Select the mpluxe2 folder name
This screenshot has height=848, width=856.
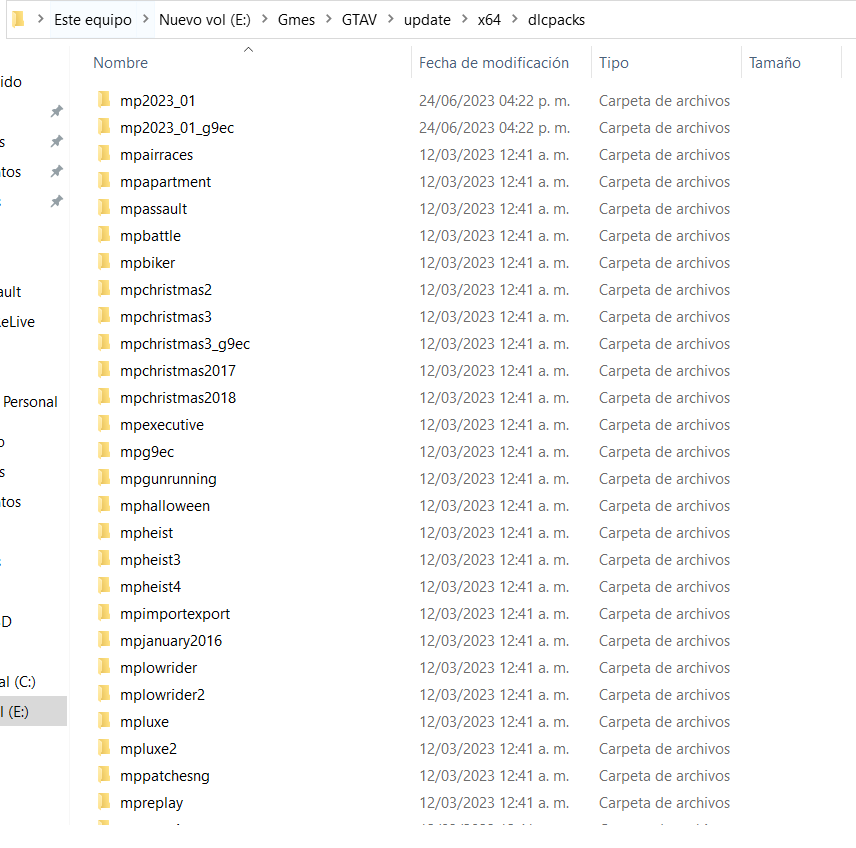click(x=148, y=749)
